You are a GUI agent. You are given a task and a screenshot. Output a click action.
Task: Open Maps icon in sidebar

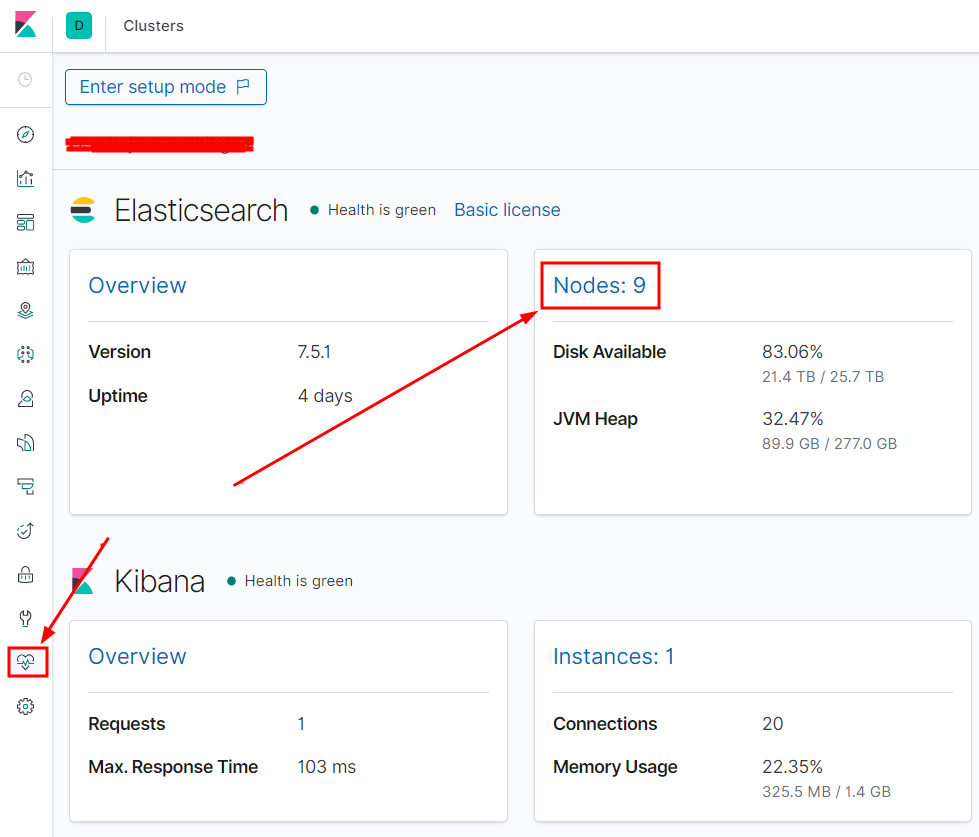(25, 311)
